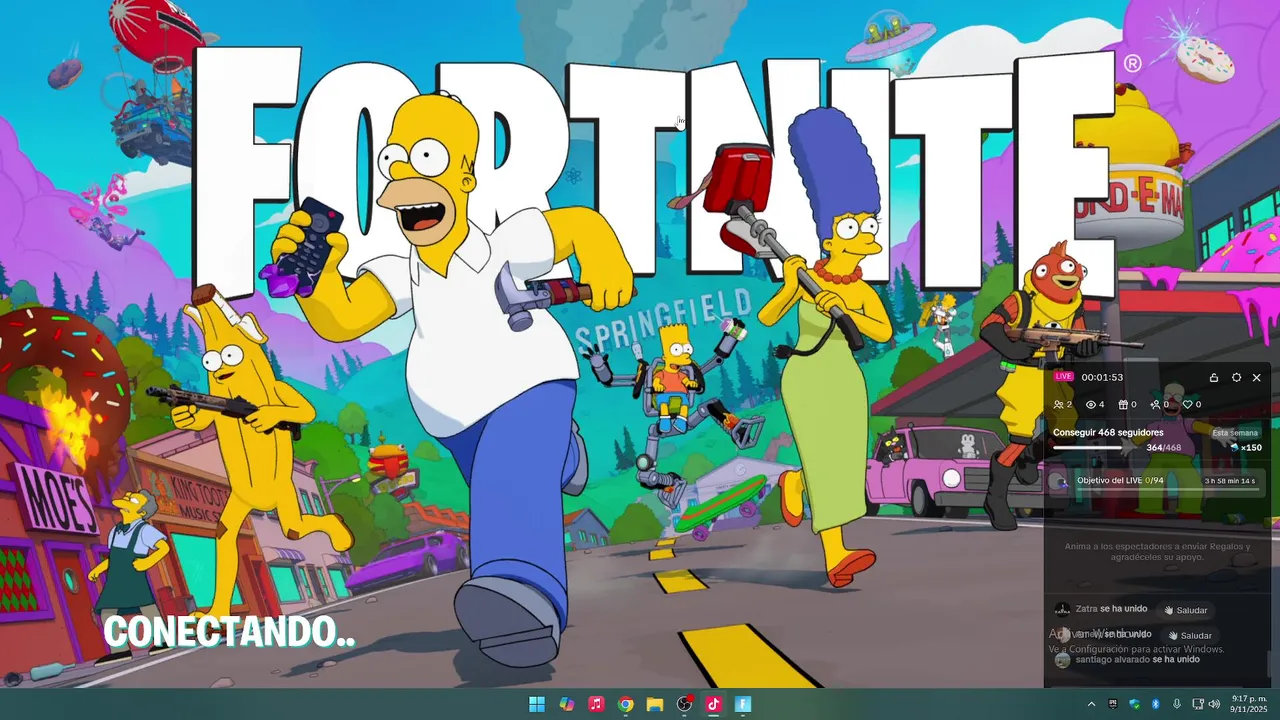Click the 'Esta semana' label

[x=1236, y=433]
